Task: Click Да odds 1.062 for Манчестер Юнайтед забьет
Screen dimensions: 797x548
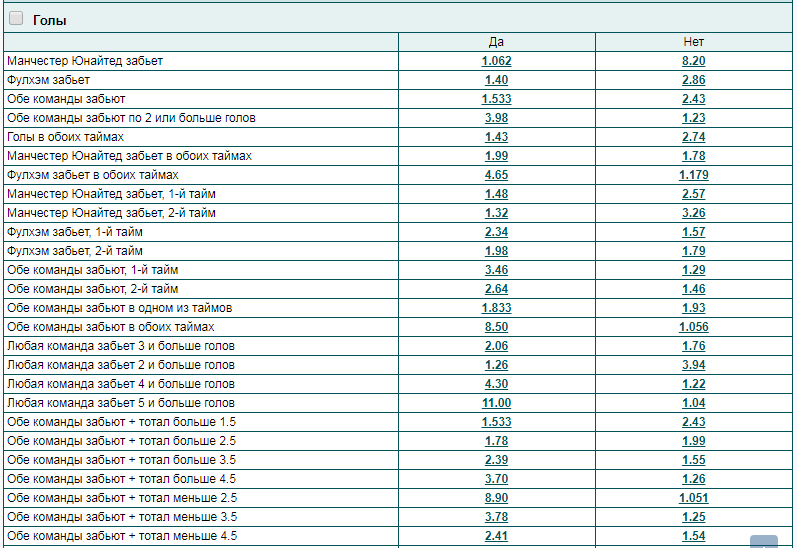Action: (x=496, y=61)
